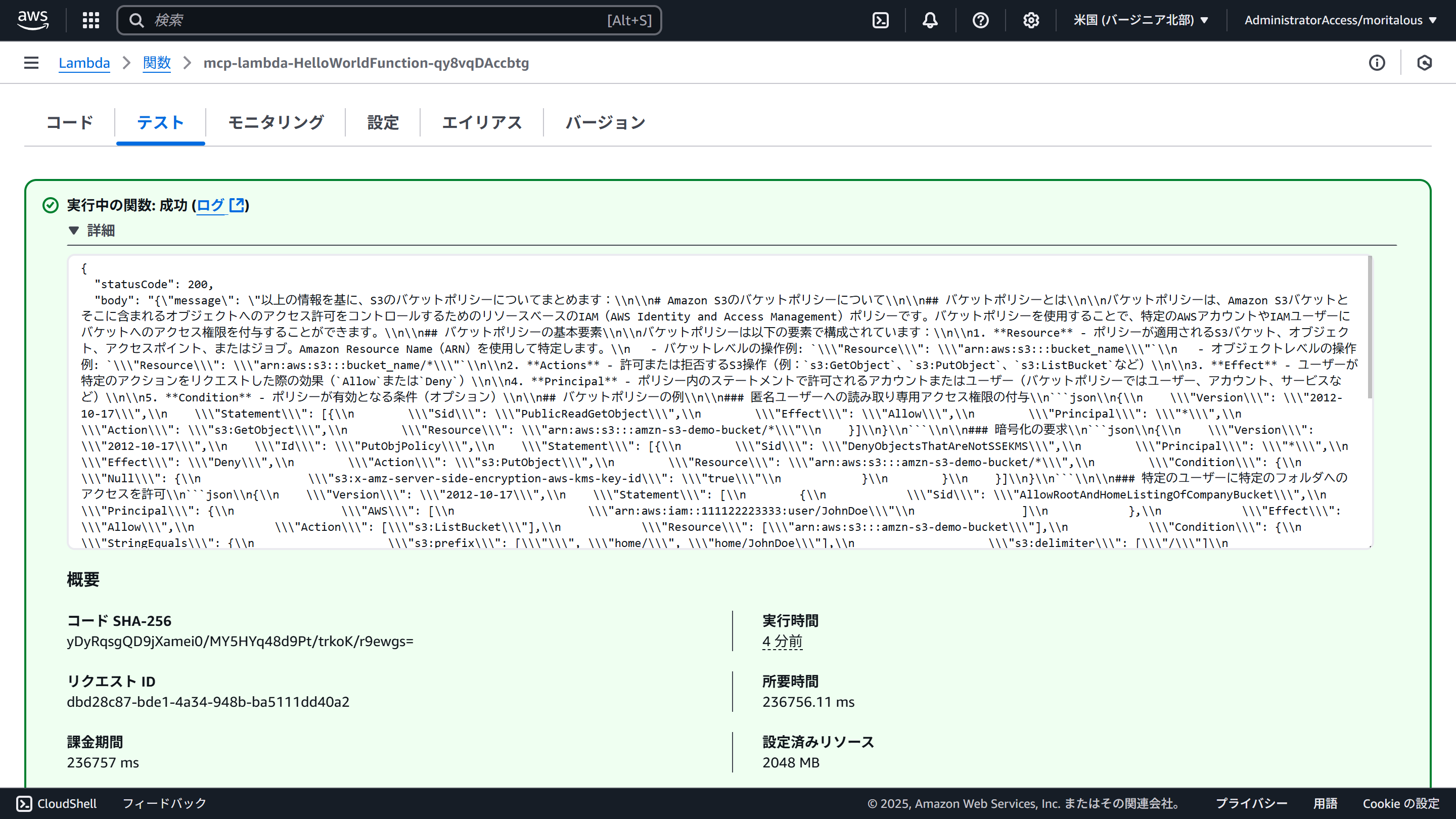The height and width of the screenshot is (819, 1456).
Task: Open the settings gear icon
Action: pos(1031,20)
